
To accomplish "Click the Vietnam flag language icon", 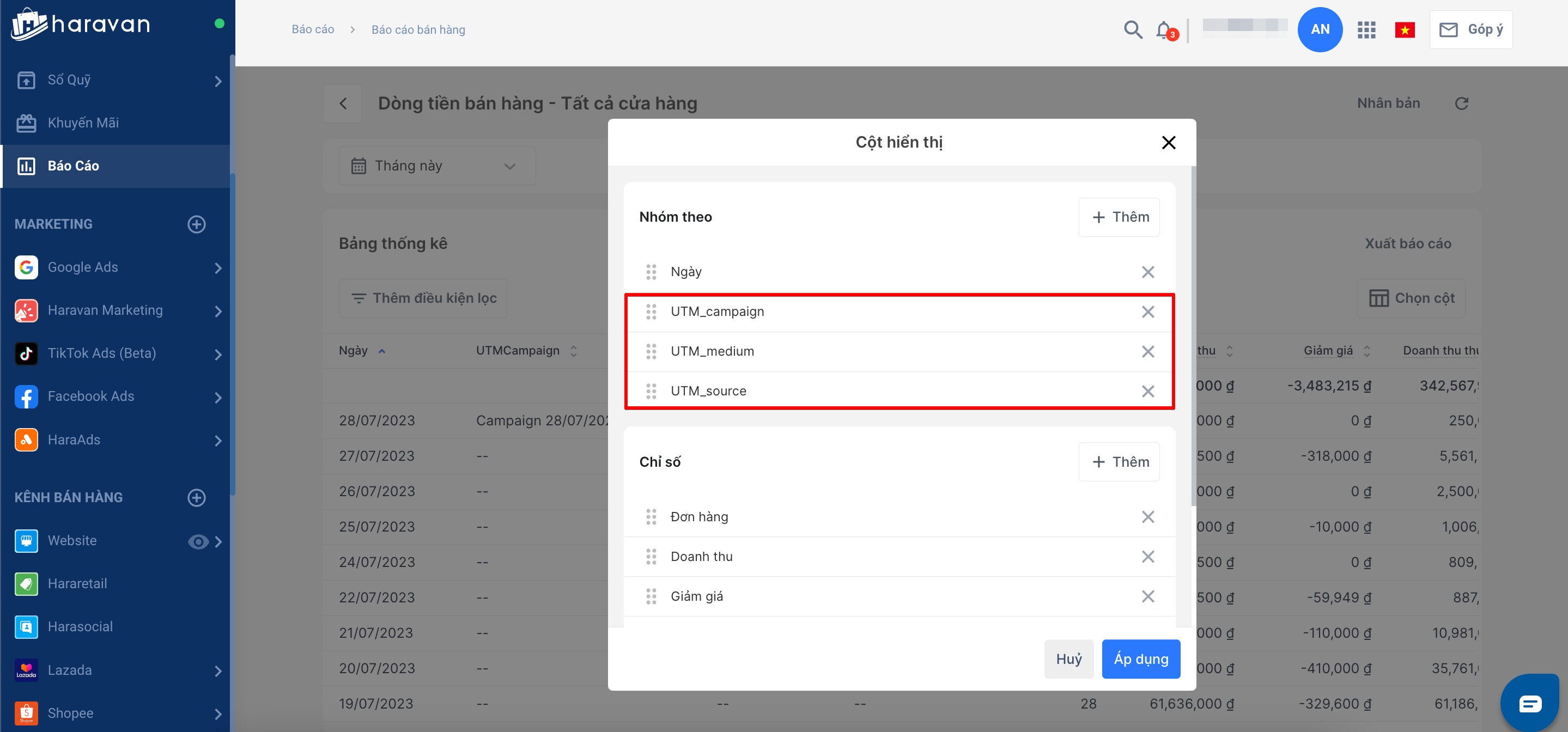I will point(1404,29).
